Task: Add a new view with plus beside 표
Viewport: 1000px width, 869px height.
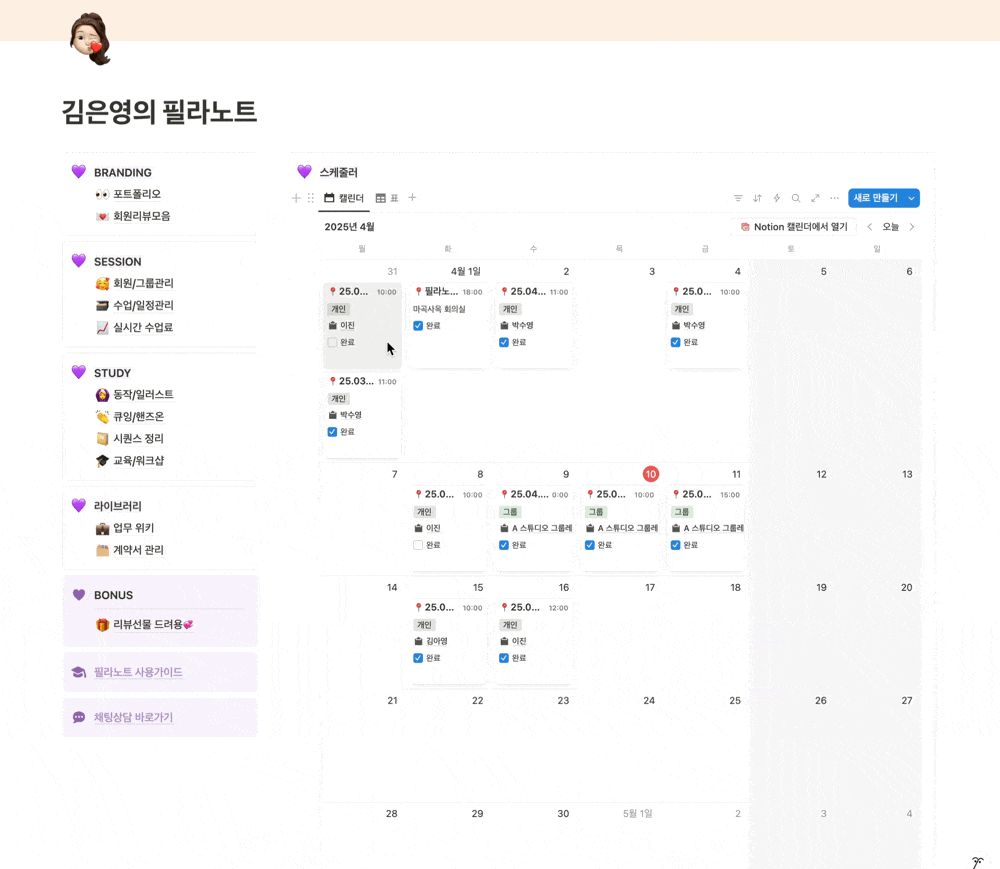Action: pyautogui.click(x=413, y=198)
